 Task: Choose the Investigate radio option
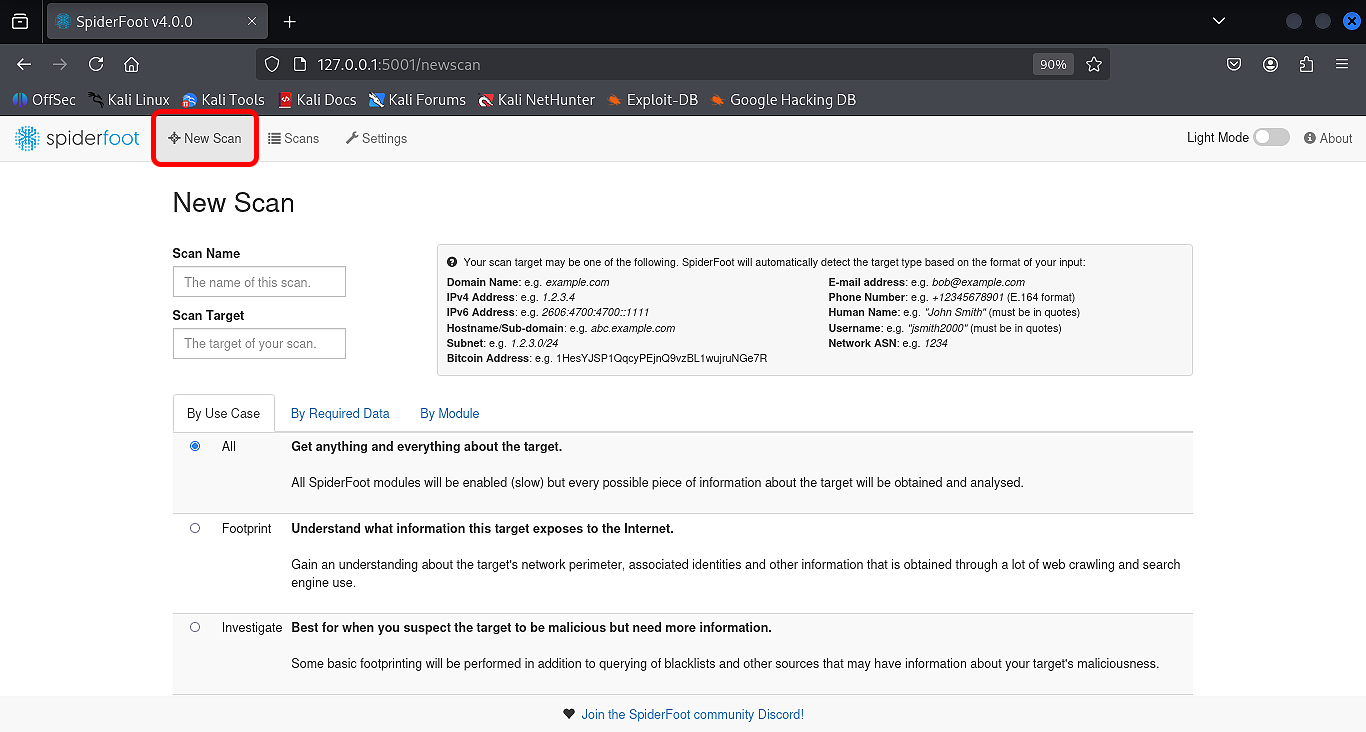[x=195, y=627]
